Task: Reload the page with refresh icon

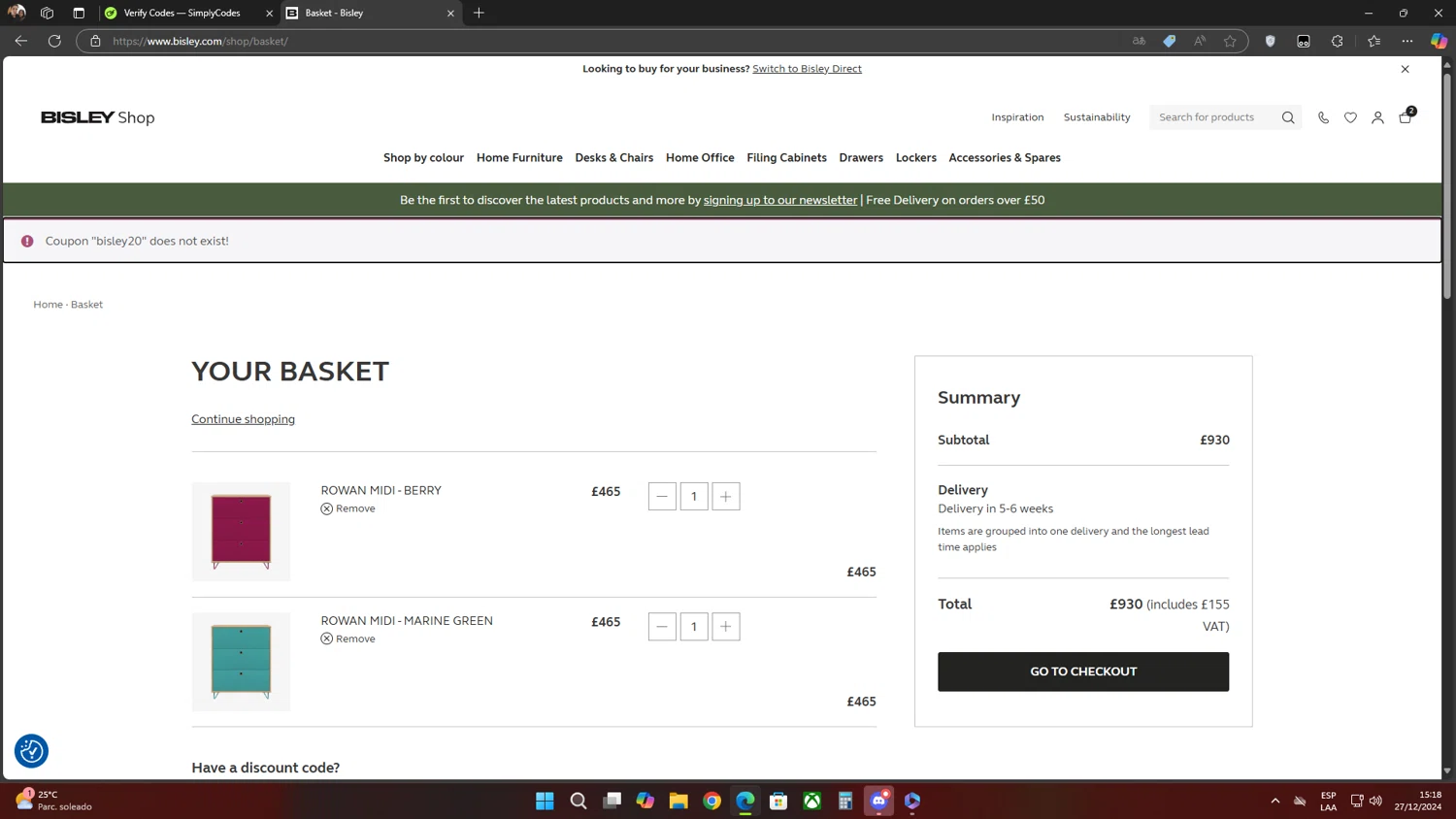Action: coord(54,41)
